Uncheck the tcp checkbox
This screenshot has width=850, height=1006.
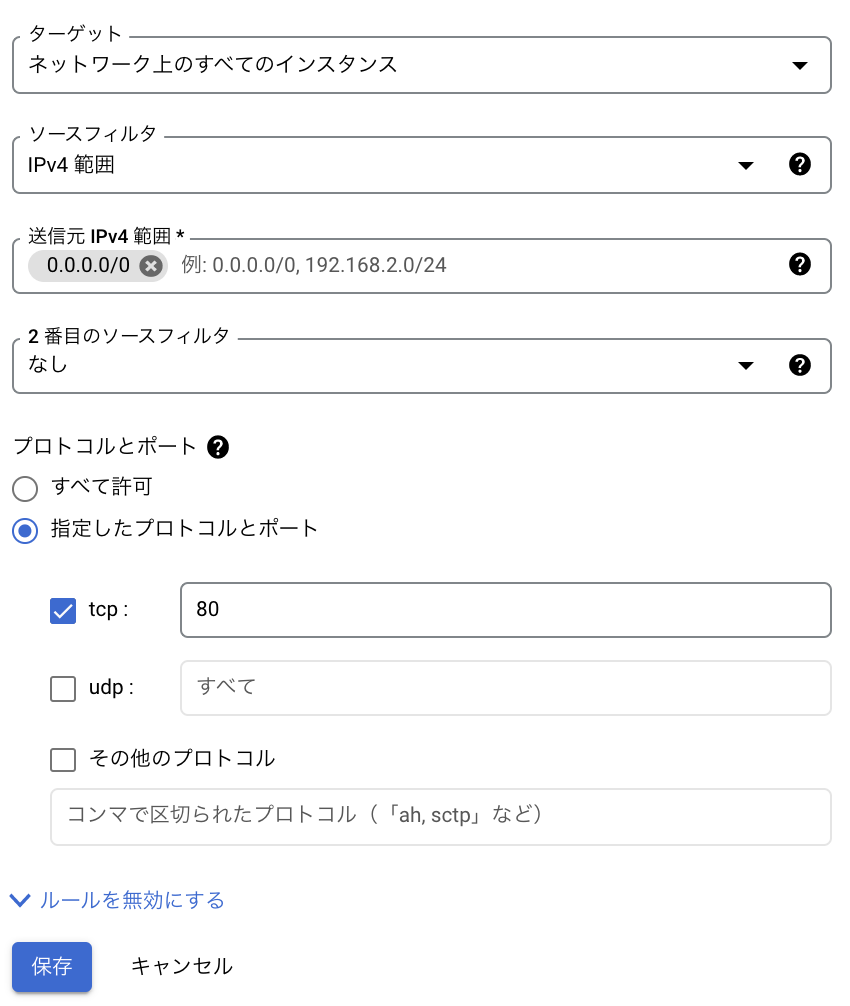point(62,610)
